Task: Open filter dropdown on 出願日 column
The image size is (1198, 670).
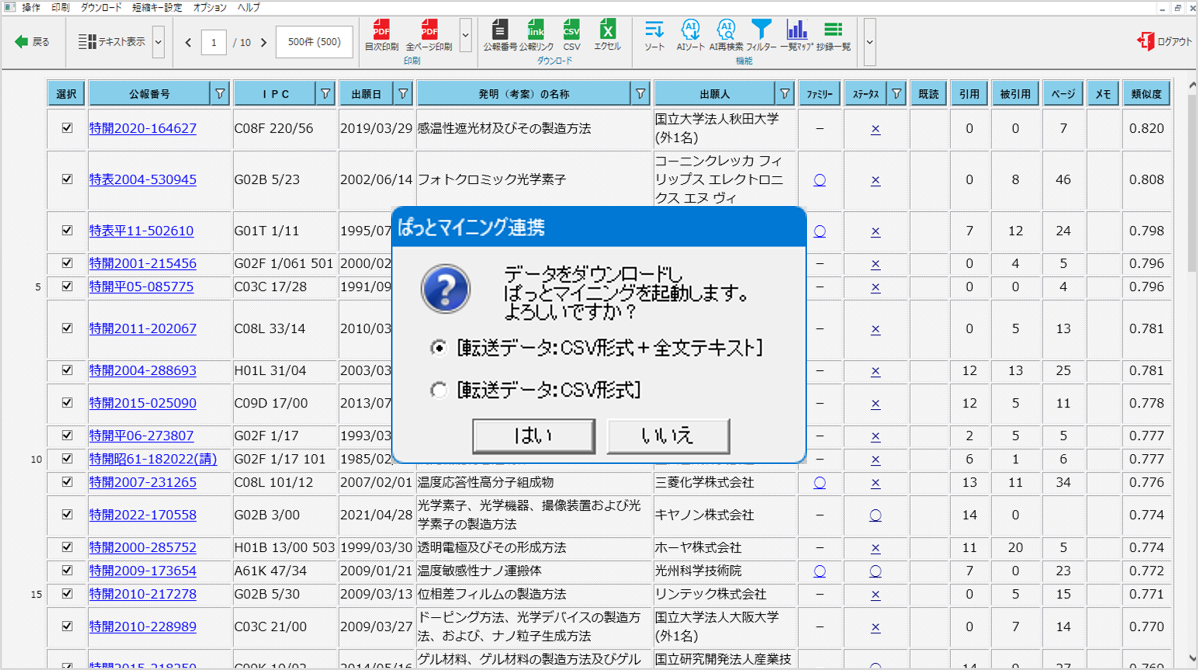Action: 403,94
